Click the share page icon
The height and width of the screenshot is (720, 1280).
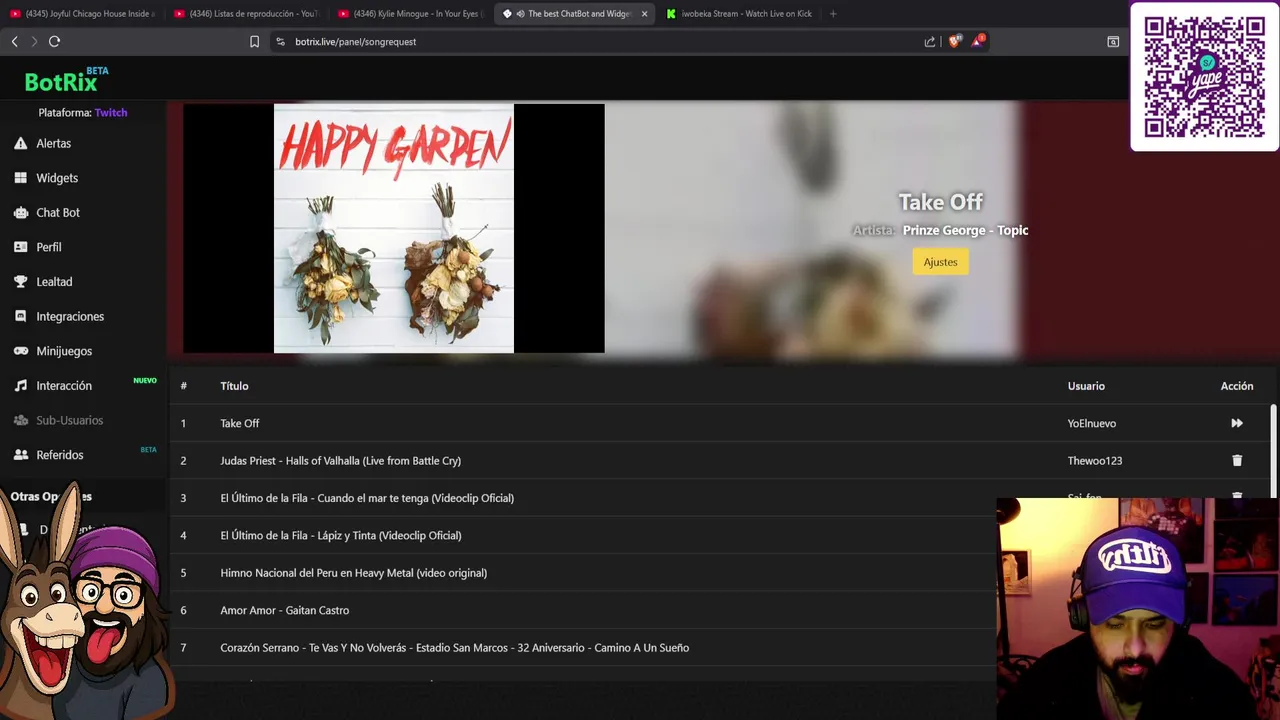[930, 42]
